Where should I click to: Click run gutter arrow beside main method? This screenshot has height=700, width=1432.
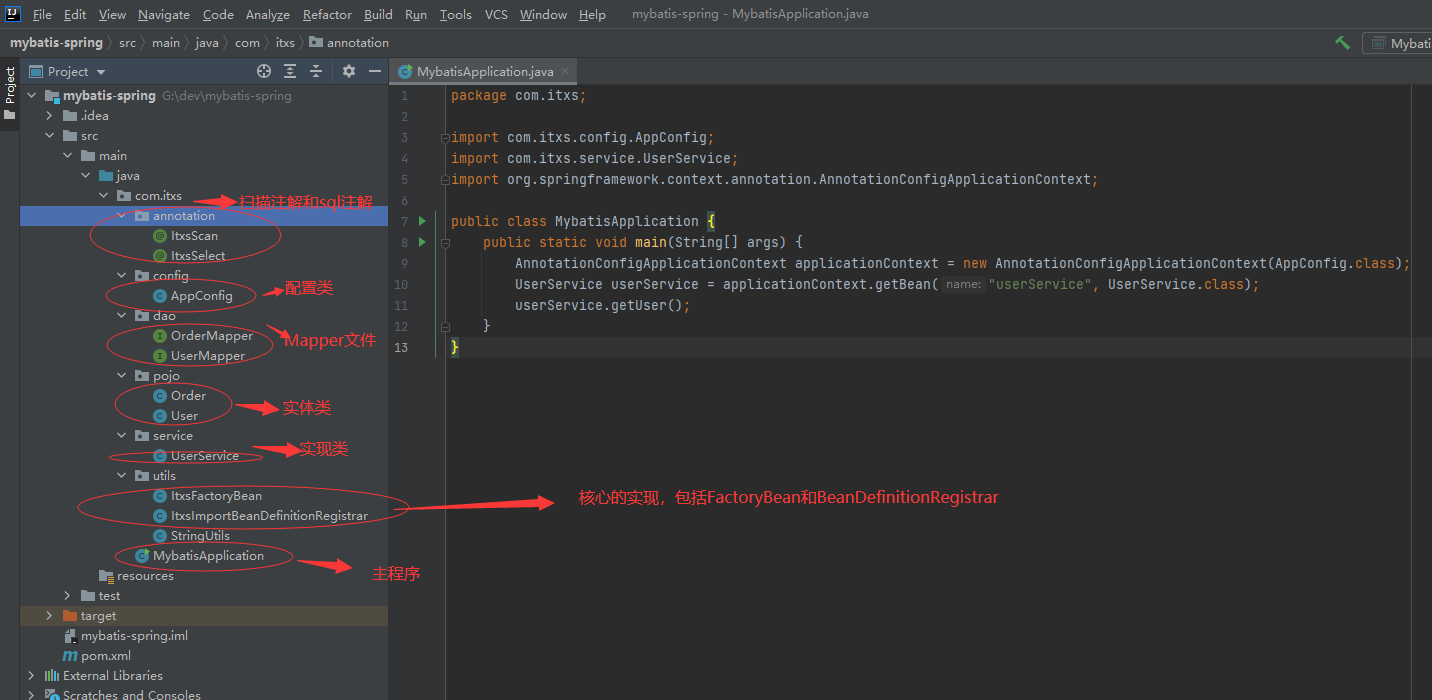pyautogui.click(x=422, y=242)
